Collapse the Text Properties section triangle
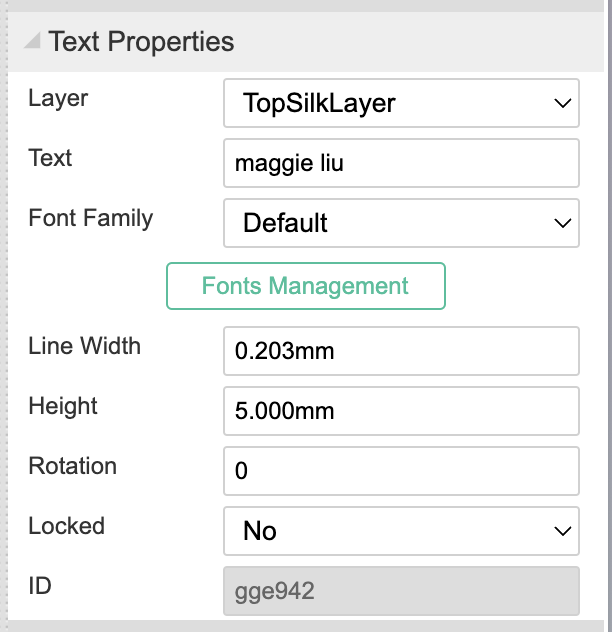This screenshot has width=612, height=632. [32, 41]
